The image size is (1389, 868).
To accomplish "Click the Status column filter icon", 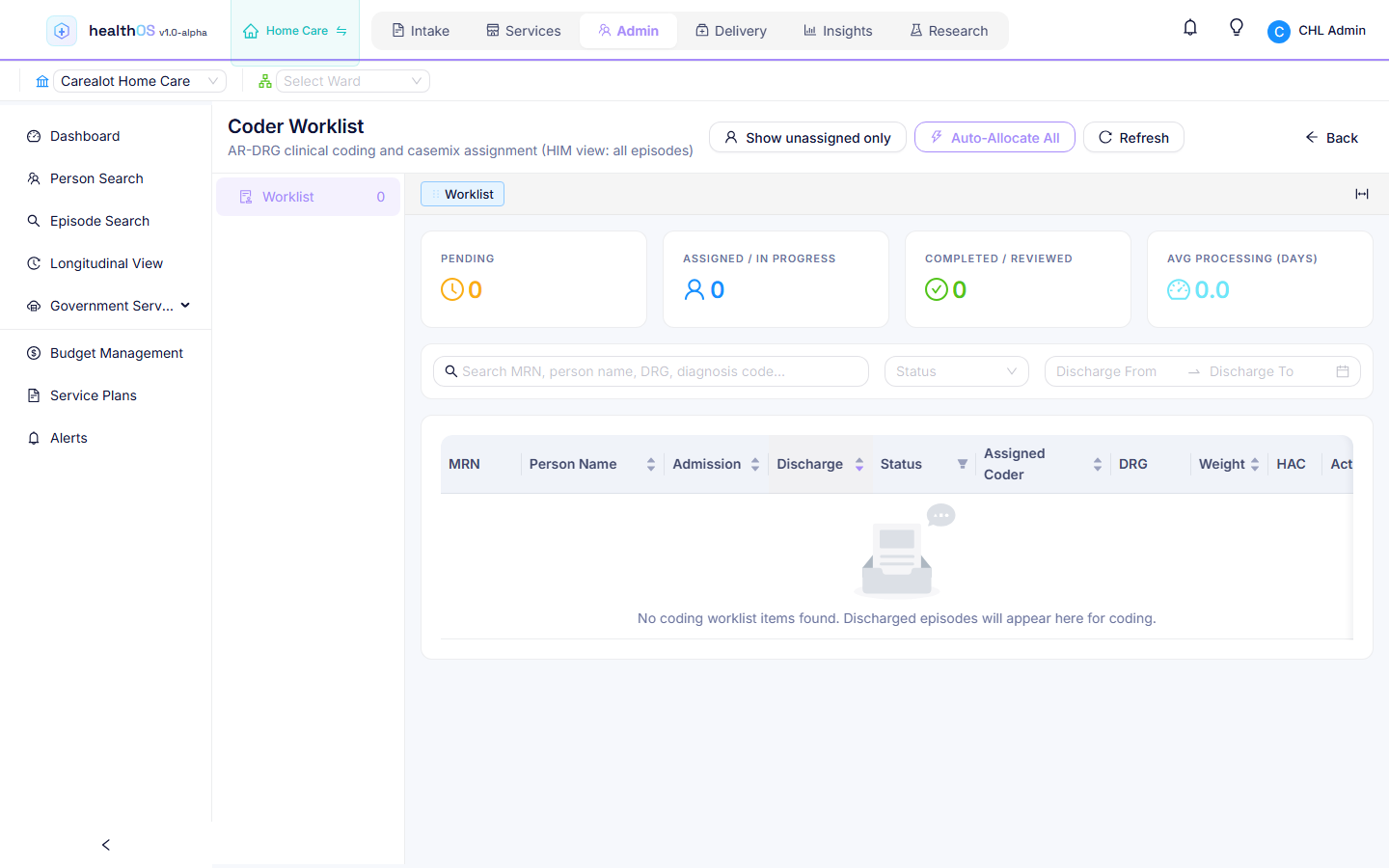I will (x=963, y=464).
